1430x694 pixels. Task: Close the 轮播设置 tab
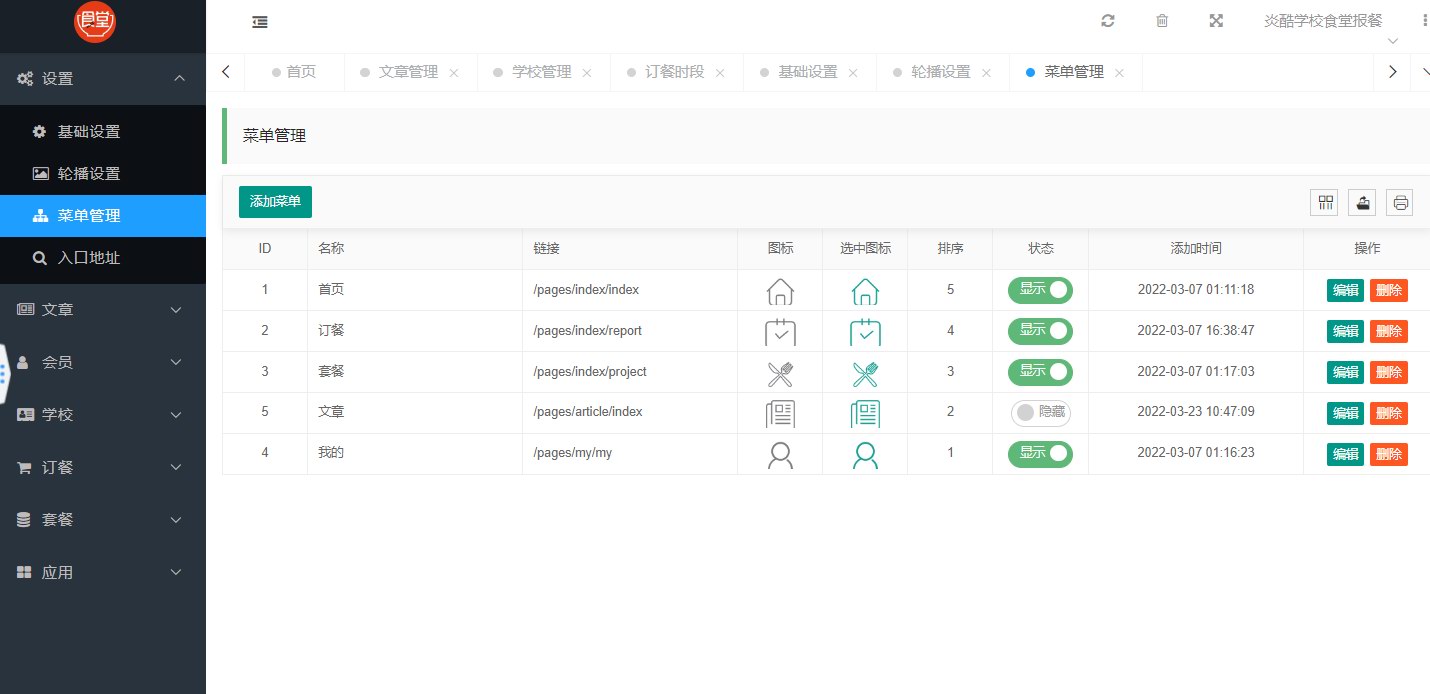click(985, 73)
